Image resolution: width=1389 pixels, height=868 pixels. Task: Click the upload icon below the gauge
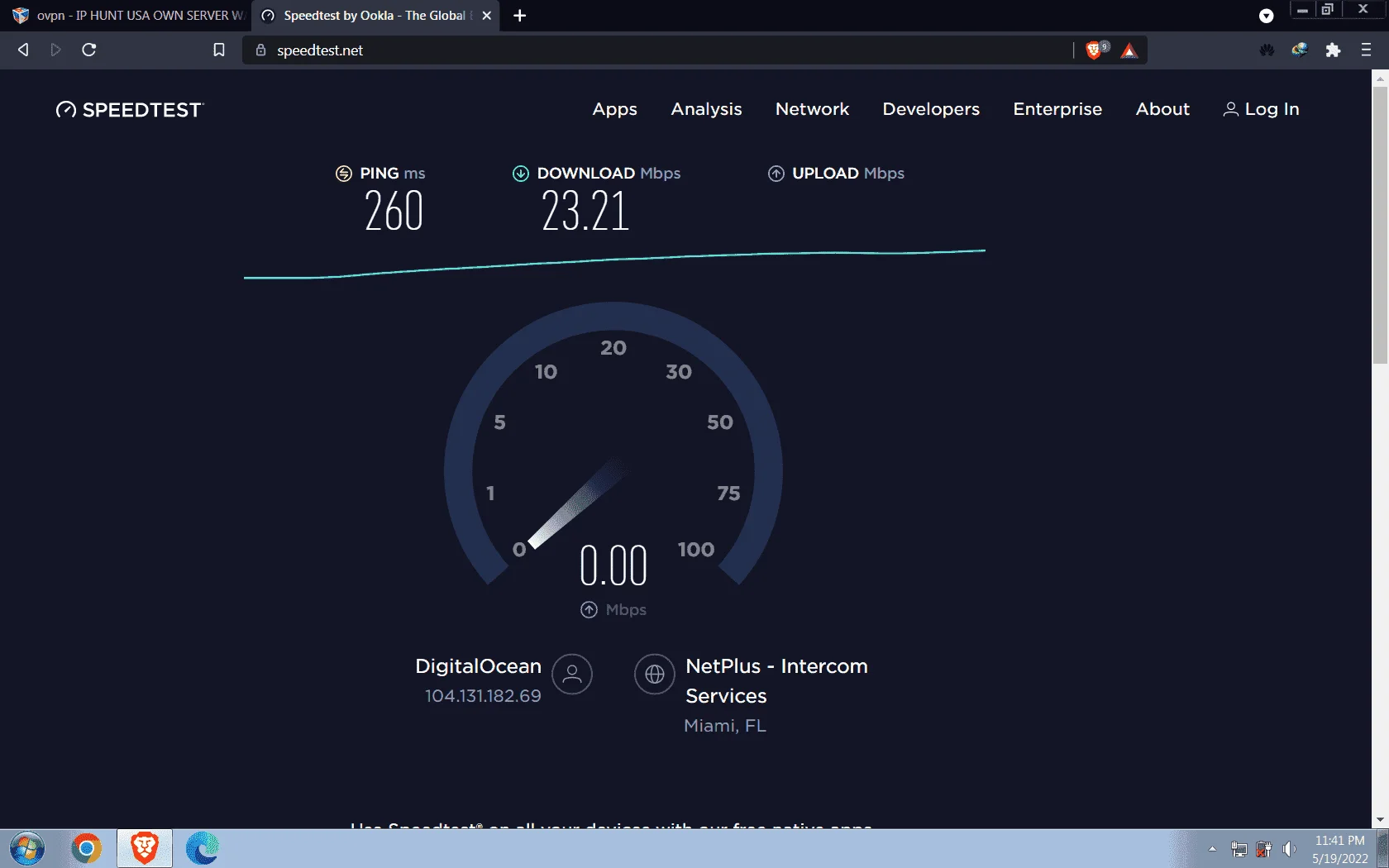pos(589,610)
